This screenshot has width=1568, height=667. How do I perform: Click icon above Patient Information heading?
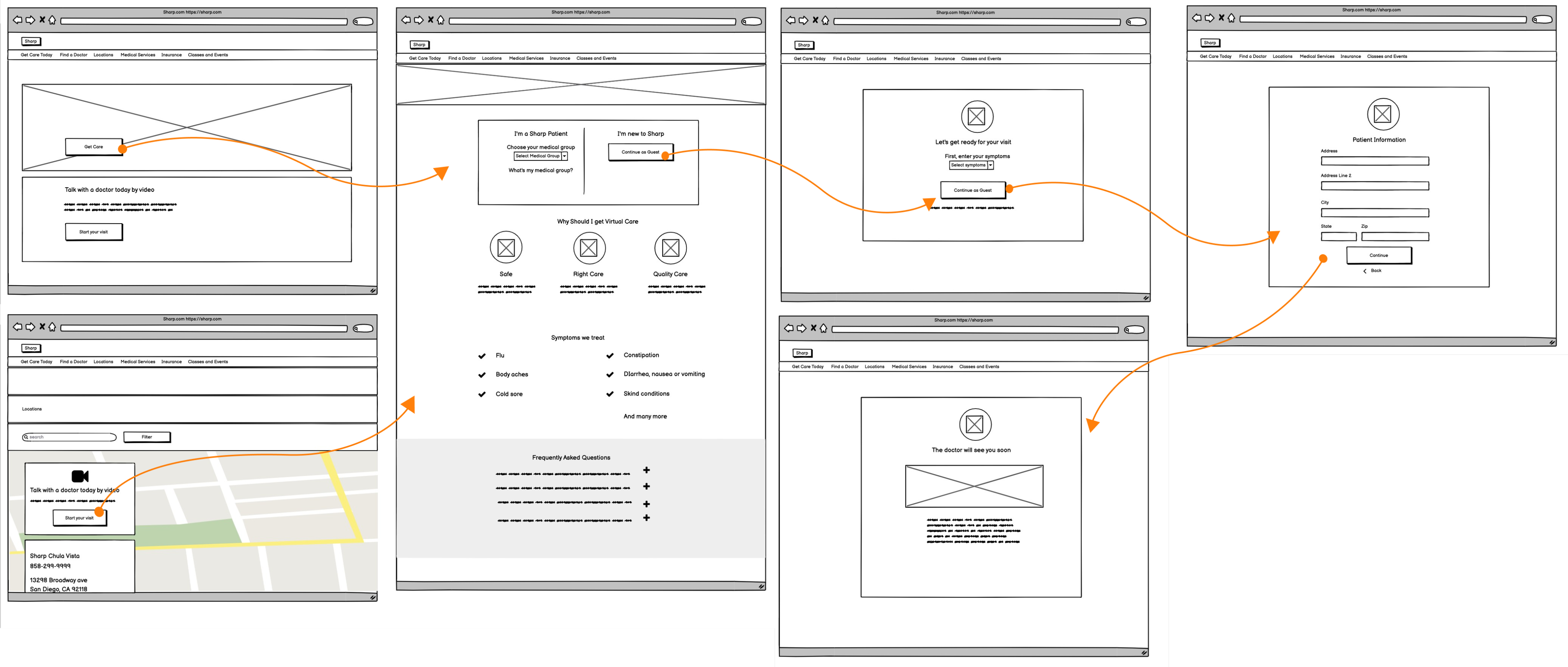pos(1382,114)
